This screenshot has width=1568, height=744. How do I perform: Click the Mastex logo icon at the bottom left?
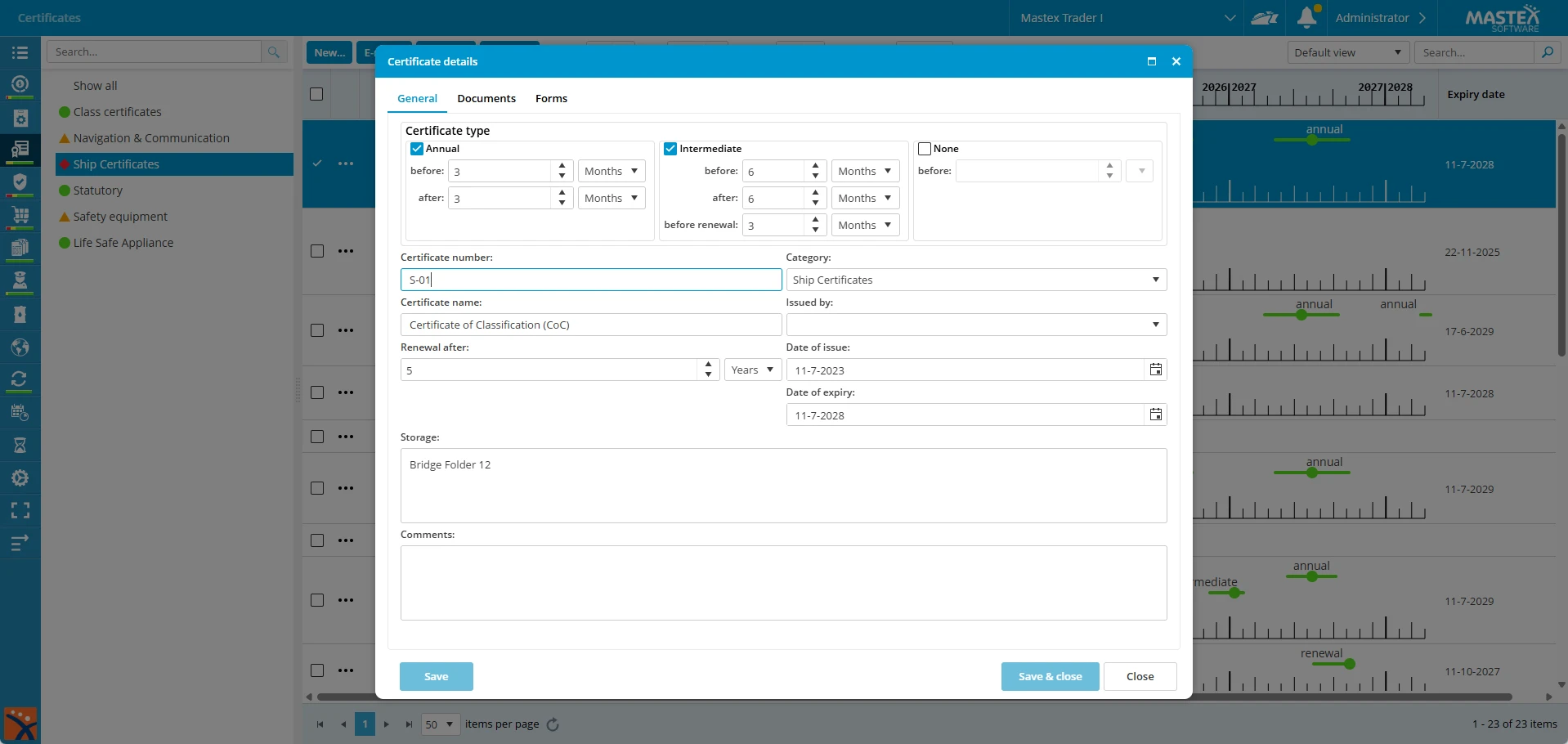[x=20, y=724]
